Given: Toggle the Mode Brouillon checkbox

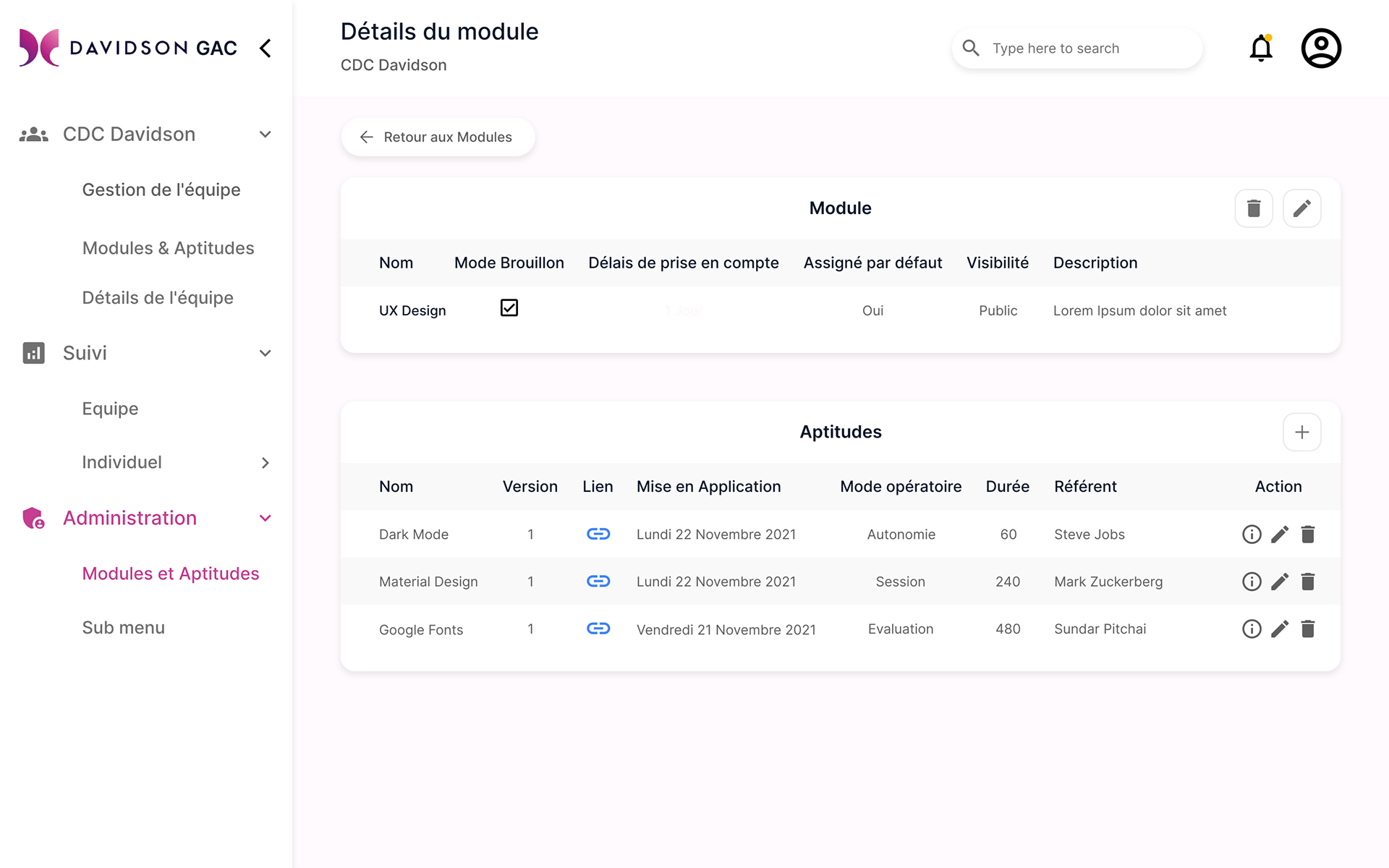Looking at the screenshot, I should pos(509,308).
